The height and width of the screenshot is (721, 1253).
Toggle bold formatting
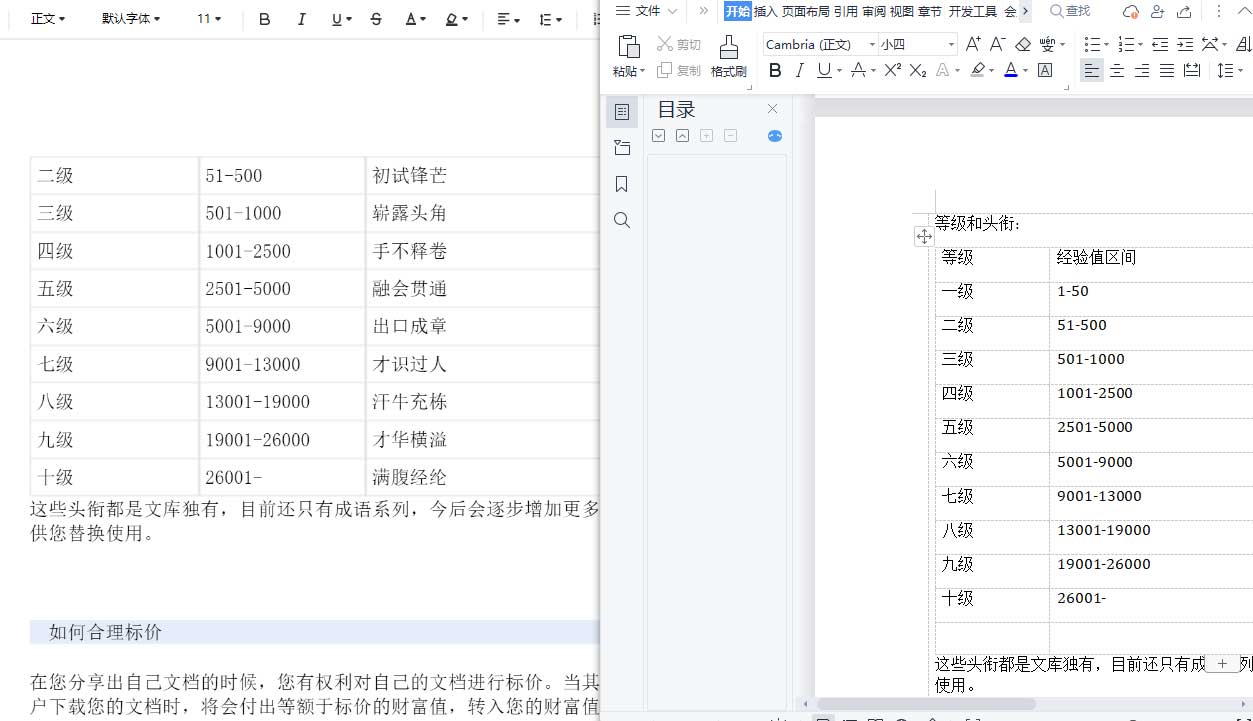coord(775,70)
